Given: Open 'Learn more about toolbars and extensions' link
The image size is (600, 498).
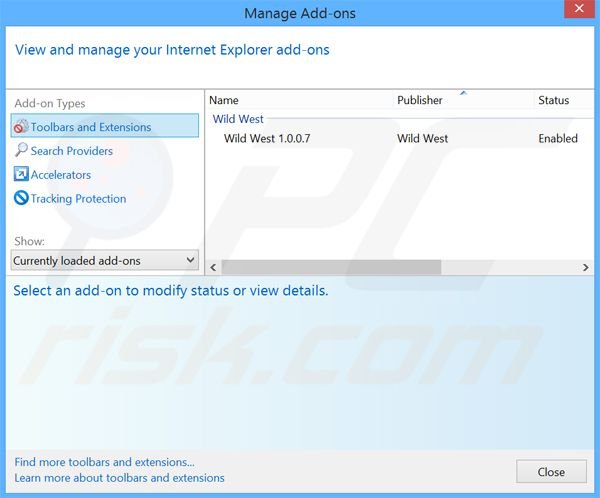Looking at the screenshot, I should tap(120, 478).
